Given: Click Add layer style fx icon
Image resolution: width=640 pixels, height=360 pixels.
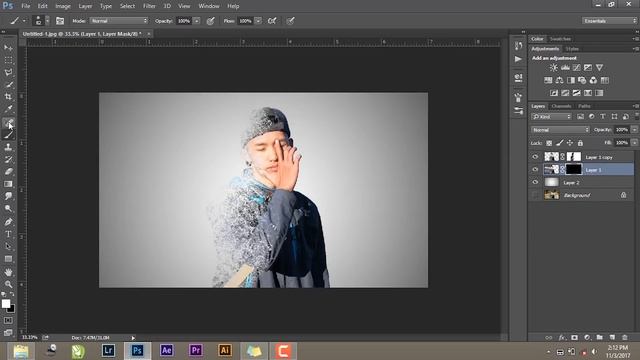Looking at the screenshot, I should (x=562, y=338).
